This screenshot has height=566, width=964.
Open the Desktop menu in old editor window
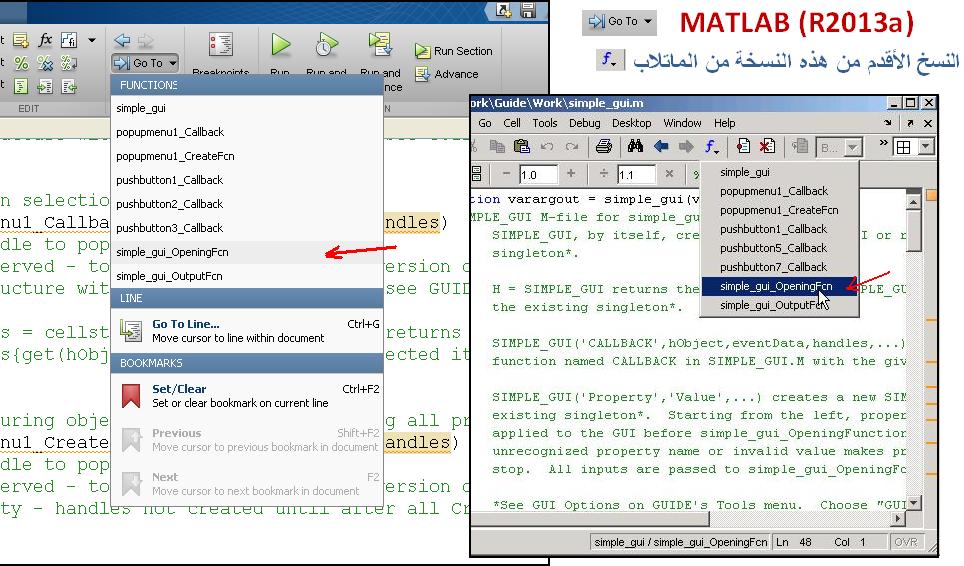coord(631,123)
